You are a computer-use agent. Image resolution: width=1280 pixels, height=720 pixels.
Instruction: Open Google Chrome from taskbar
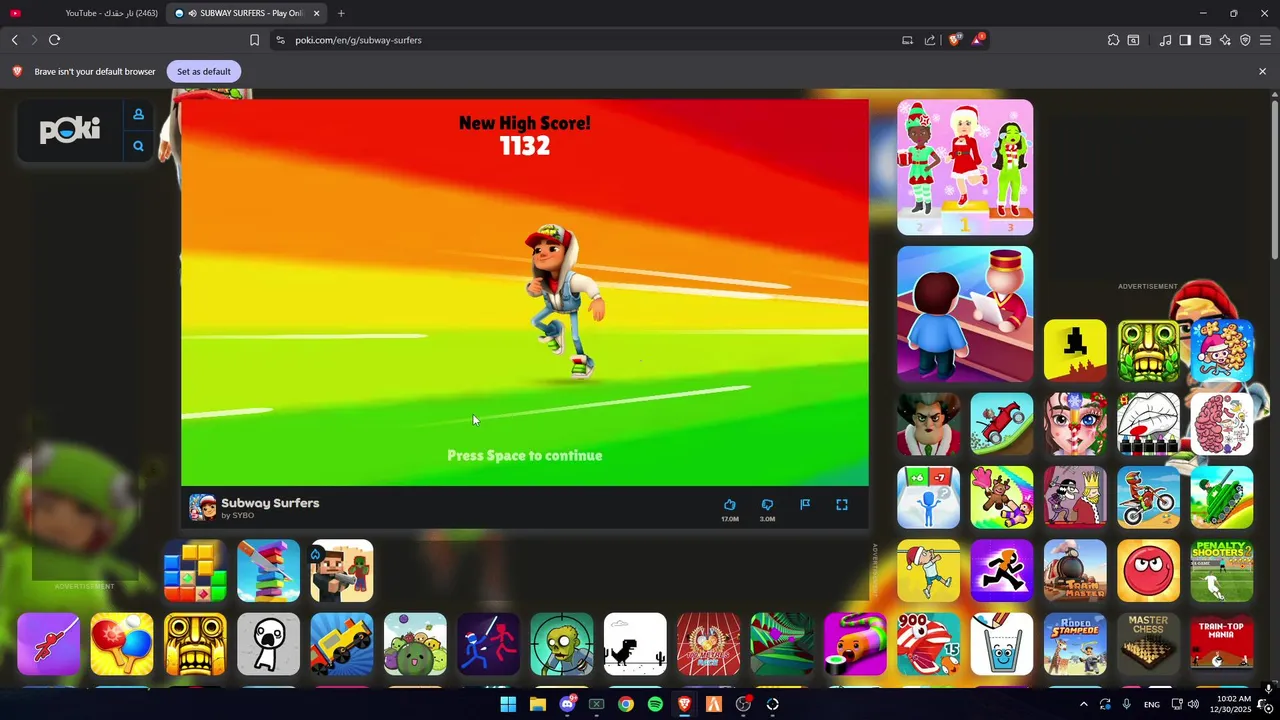coord(626,704)
